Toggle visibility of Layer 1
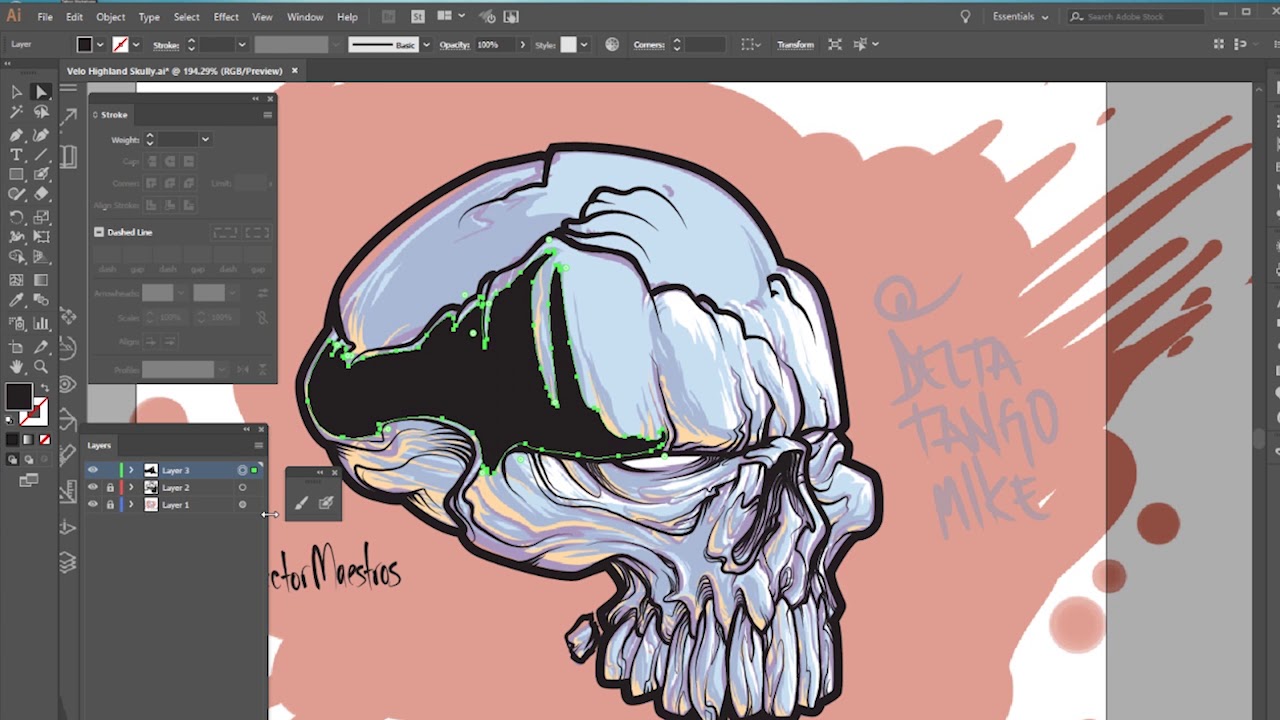 point(93,505)
